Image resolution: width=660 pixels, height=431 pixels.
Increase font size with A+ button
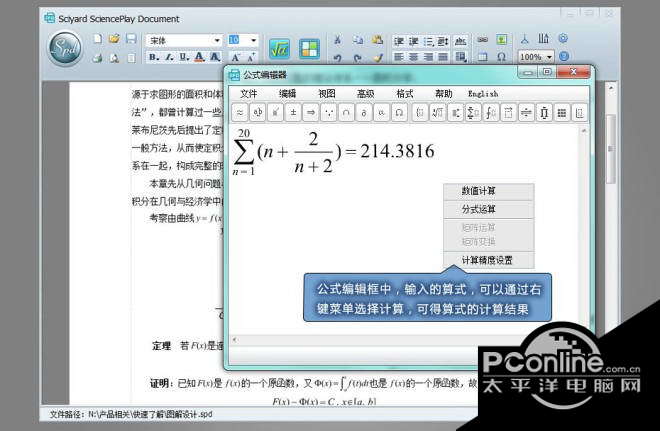pyautogui.click(x=251, y=57)
